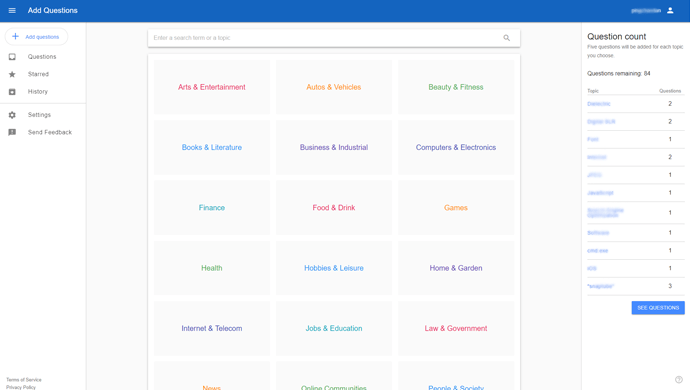Viewport: 690px width, 390px height.
Task: Open the hamburger navigation menu
Action: pyautogui.click(x=12, y=10)
